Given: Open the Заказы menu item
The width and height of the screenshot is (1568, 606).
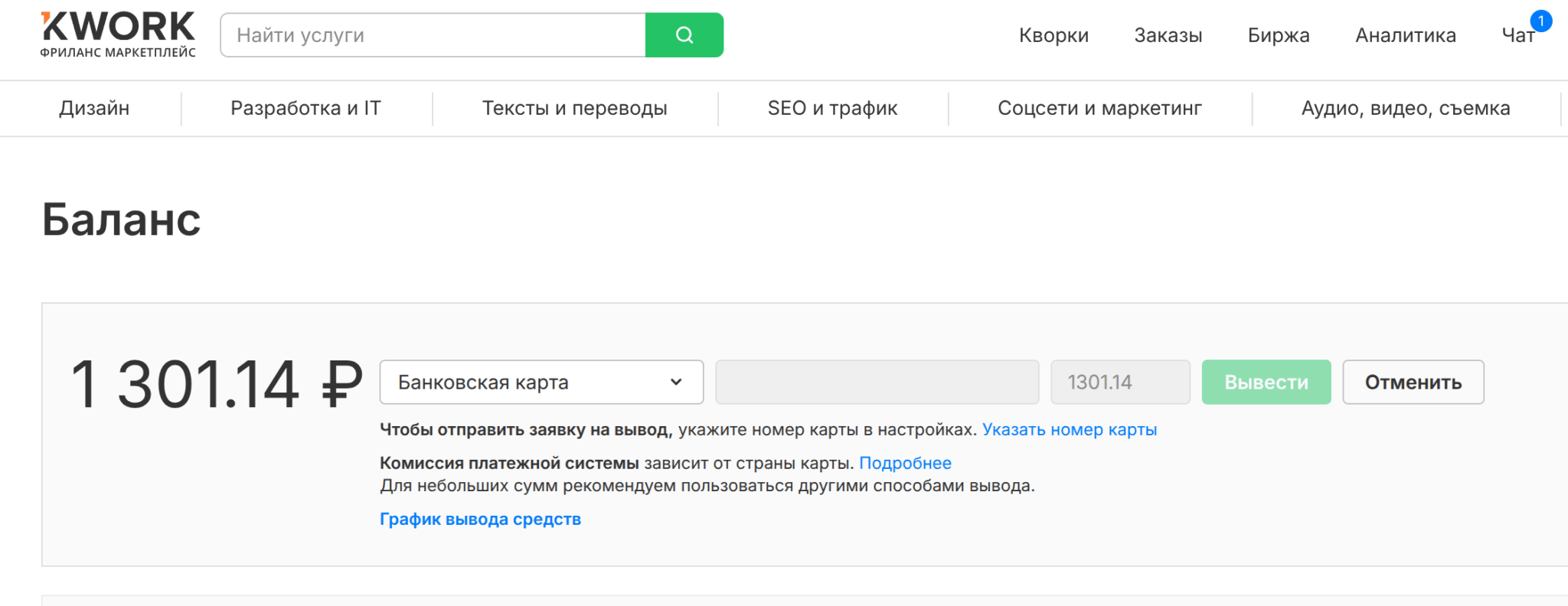Looking at the screenshot, I should (x=1168, y=35).
